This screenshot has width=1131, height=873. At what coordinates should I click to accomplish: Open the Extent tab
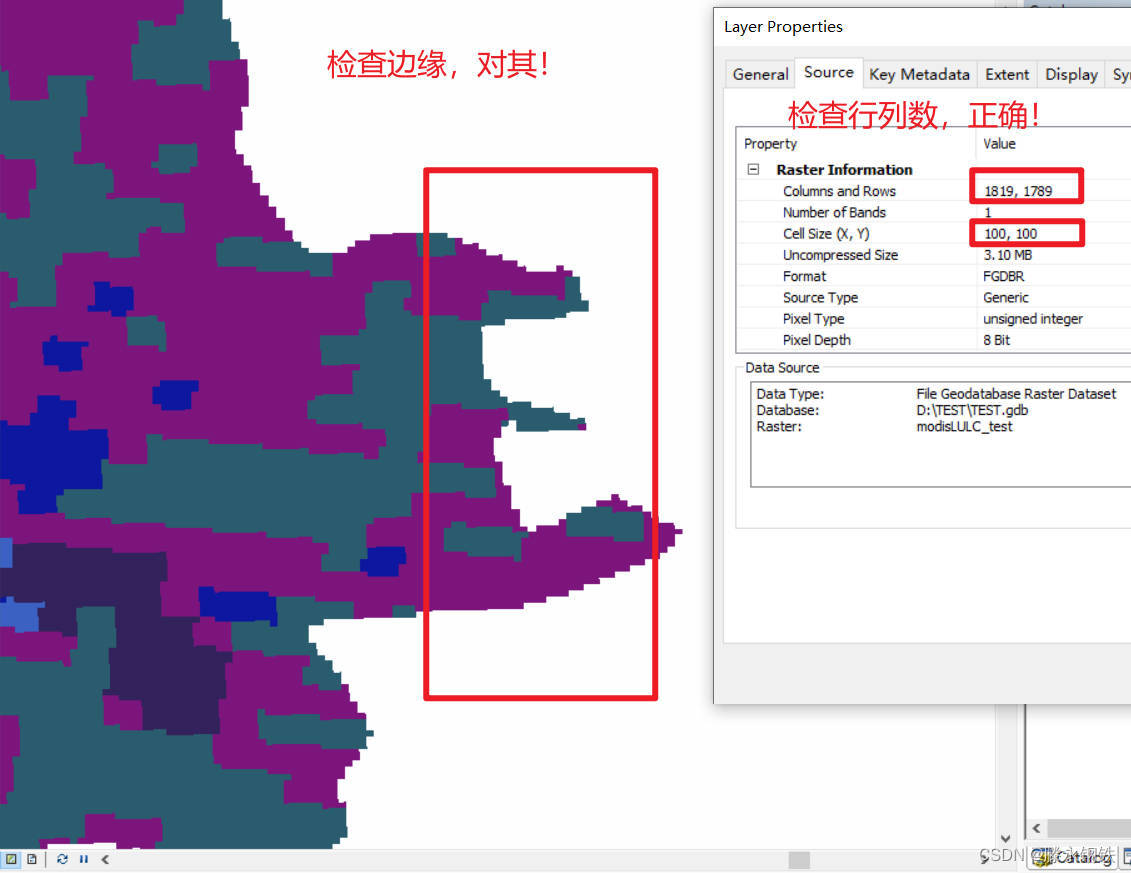point(1006,73)
